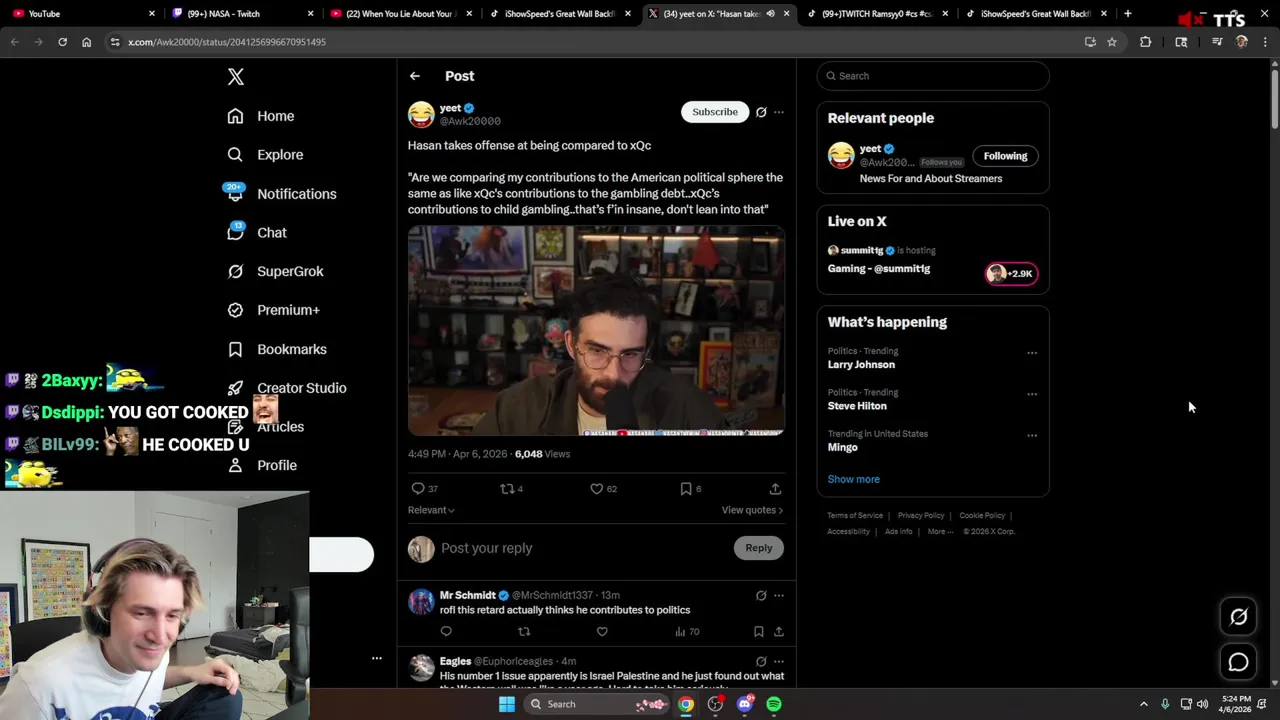Open Mr Schmidt's profile name
Image resolution: width=1280 pixels, height=720 pixels.
(x=468, y=595)
